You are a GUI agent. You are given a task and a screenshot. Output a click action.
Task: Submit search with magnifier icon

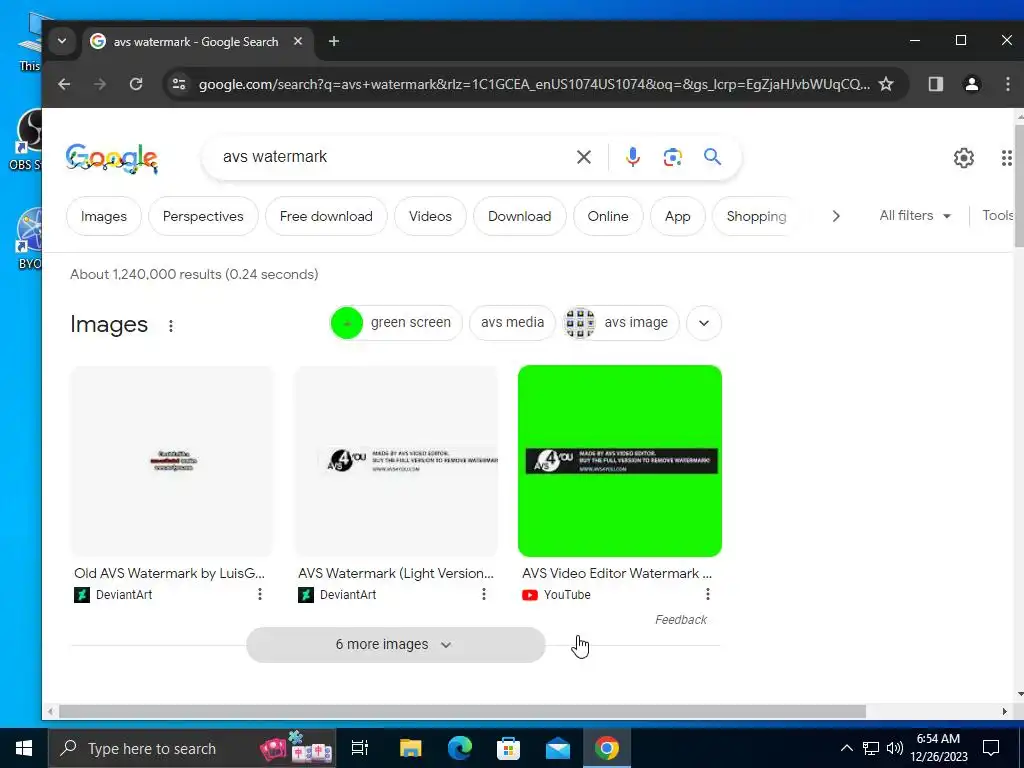click(712, 157)
